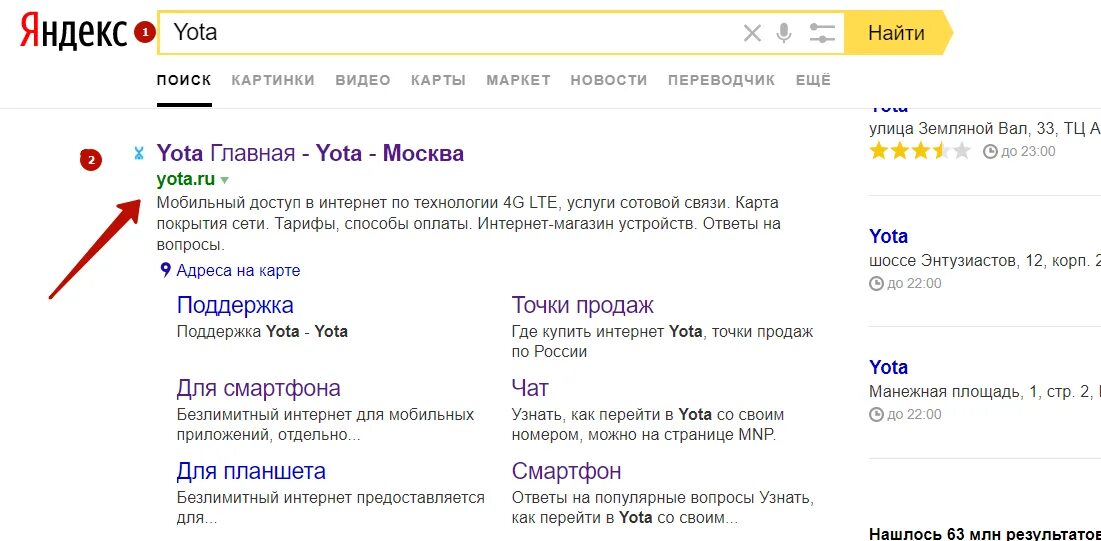Open Yota listing at шоссе Энтузиастов
The image size is (1101, 541).
[888, 236]
